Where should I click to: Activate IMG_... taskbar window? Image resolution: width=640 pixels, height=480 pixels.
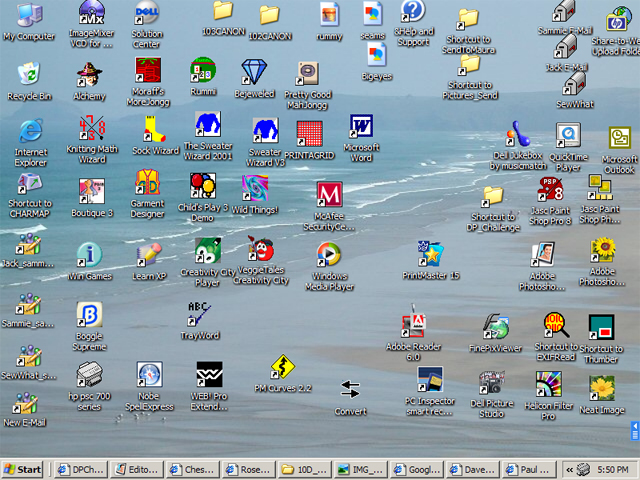361,469
